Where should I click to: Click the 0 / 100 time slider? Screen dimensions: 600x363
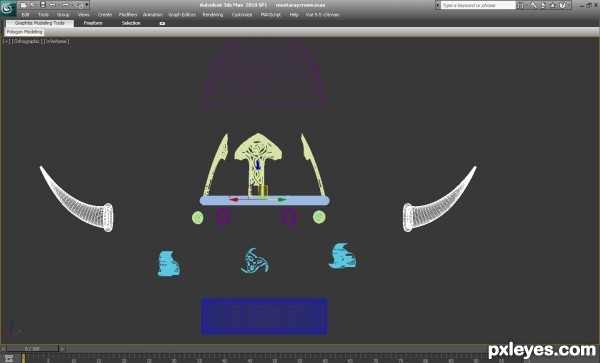32,349
